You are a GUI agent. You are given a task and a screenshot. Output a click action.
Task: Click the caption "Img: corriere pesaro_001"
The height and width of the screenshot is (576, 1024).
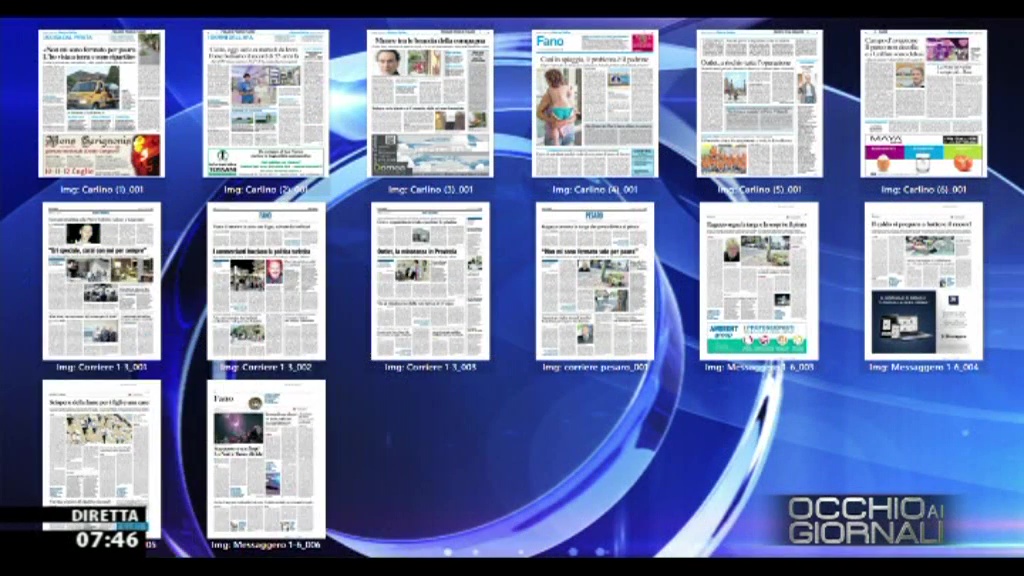point(595,367)
